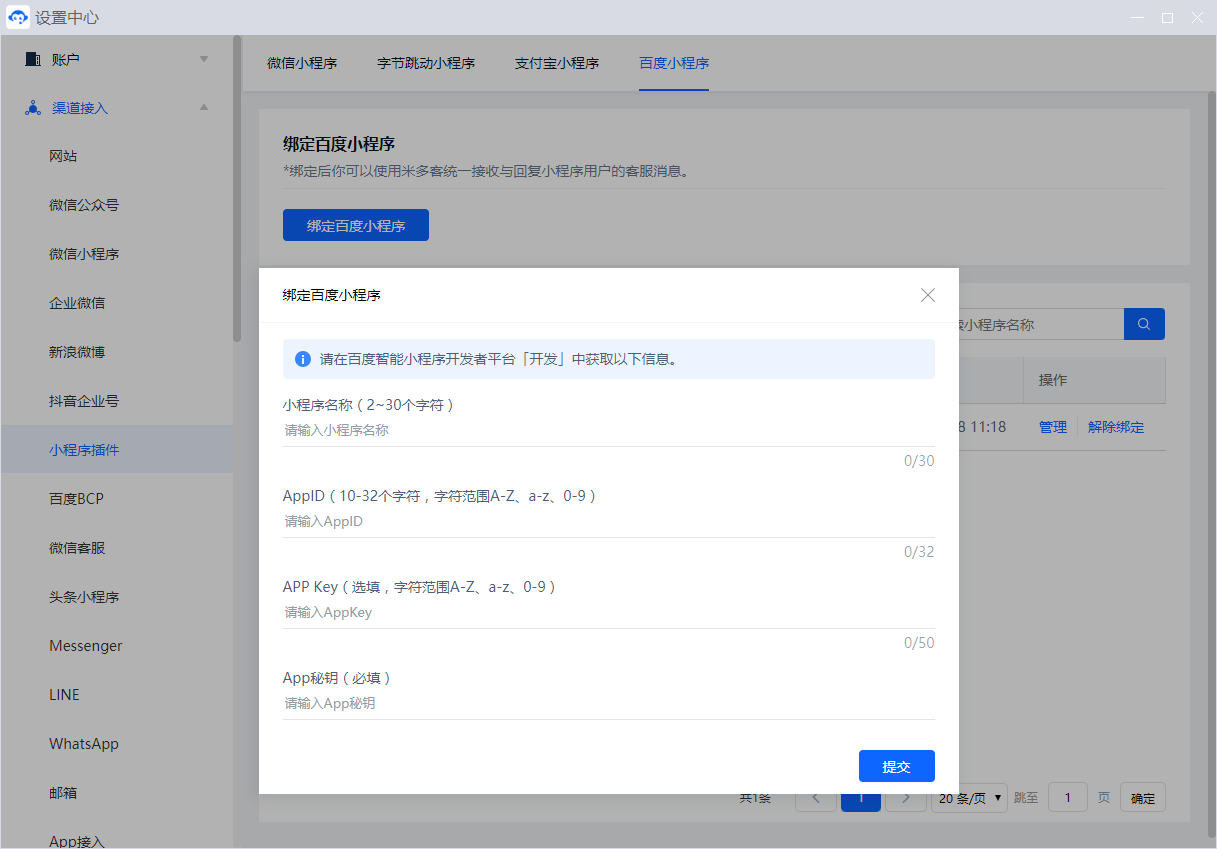This screenshot has width=1217, height=849.
Task: Click the blue info icon in dialog
Action: pyautogui.click(x=302, y=359)
